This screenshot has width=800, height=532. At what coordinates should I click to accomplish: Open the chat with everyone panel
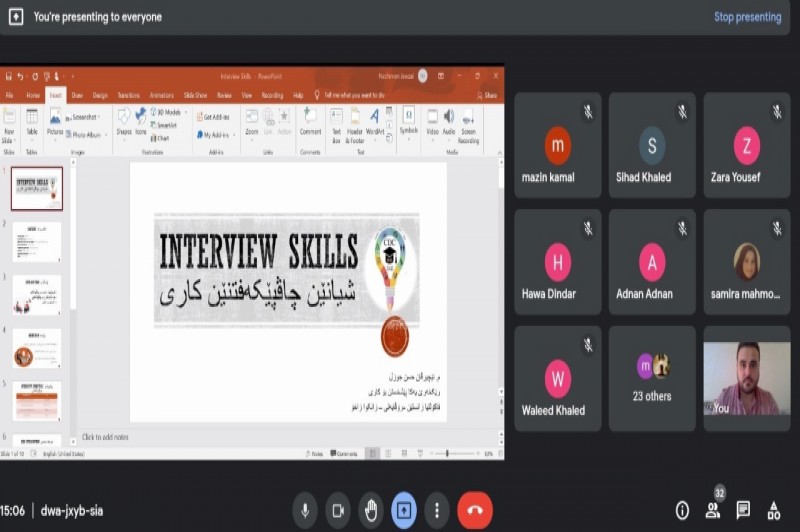(x=743, y=511)
